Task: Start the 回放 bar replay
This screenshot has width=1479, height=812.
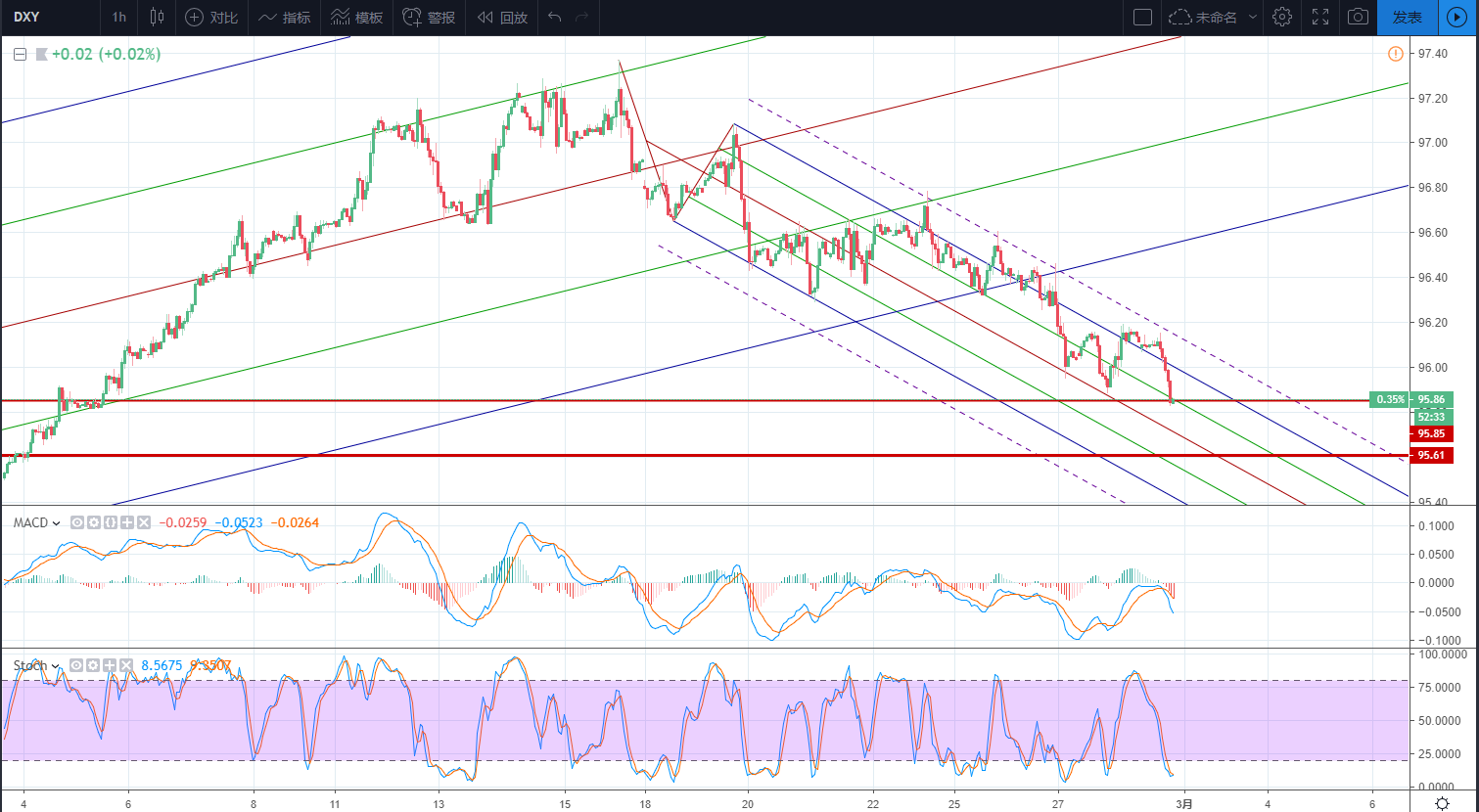Action: (502, 18)
